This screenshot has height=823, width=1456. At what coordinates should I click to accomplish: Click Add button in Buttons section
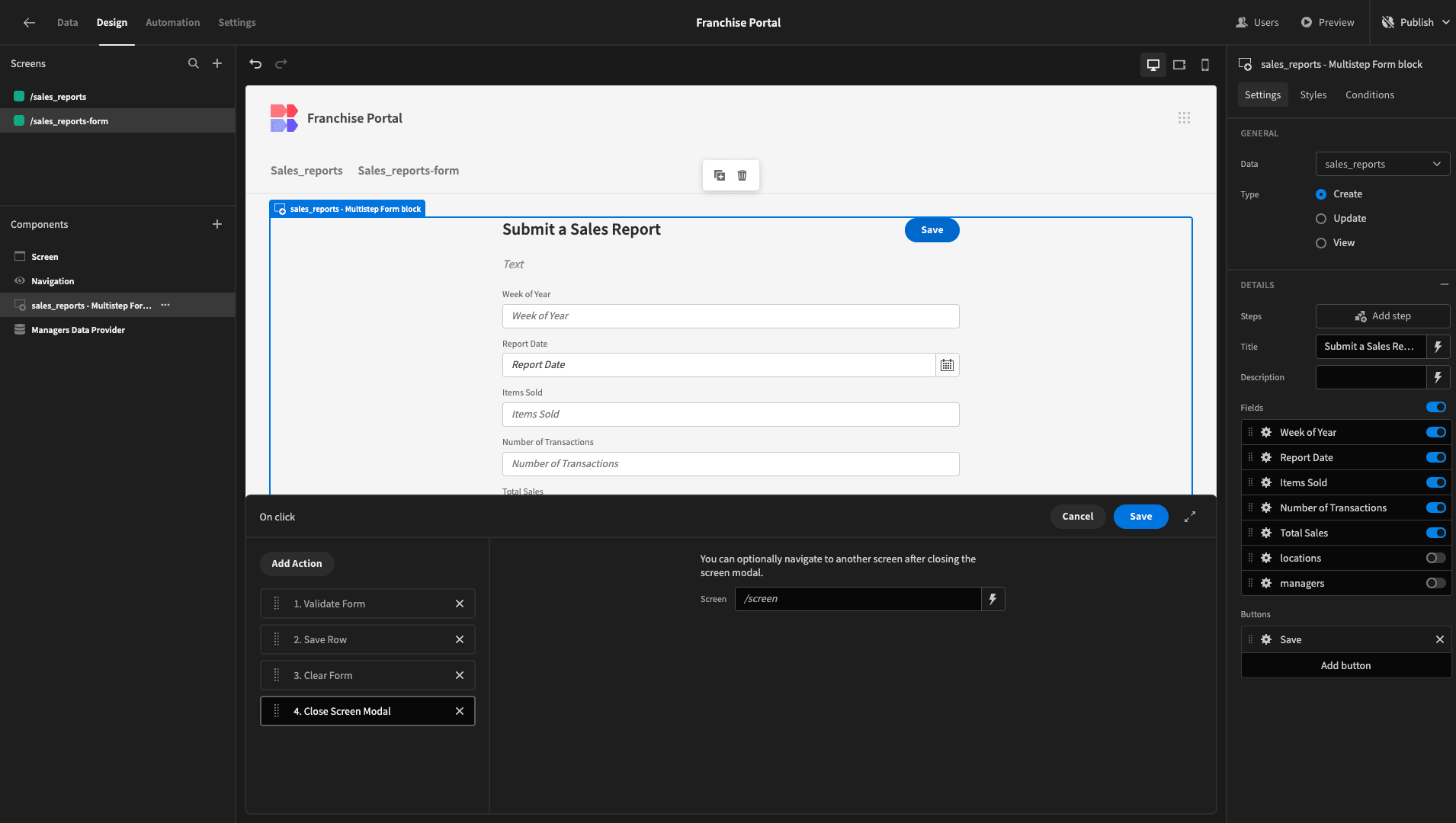[x=1346, y=666]
